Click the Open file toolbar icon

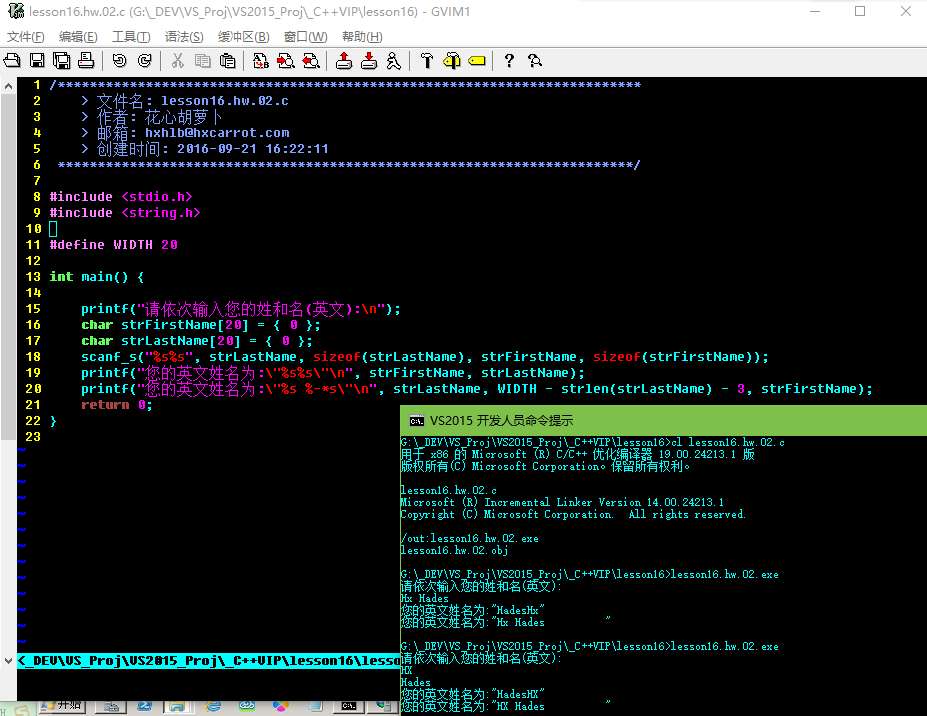pyautogui.click(x=12, y=60)
